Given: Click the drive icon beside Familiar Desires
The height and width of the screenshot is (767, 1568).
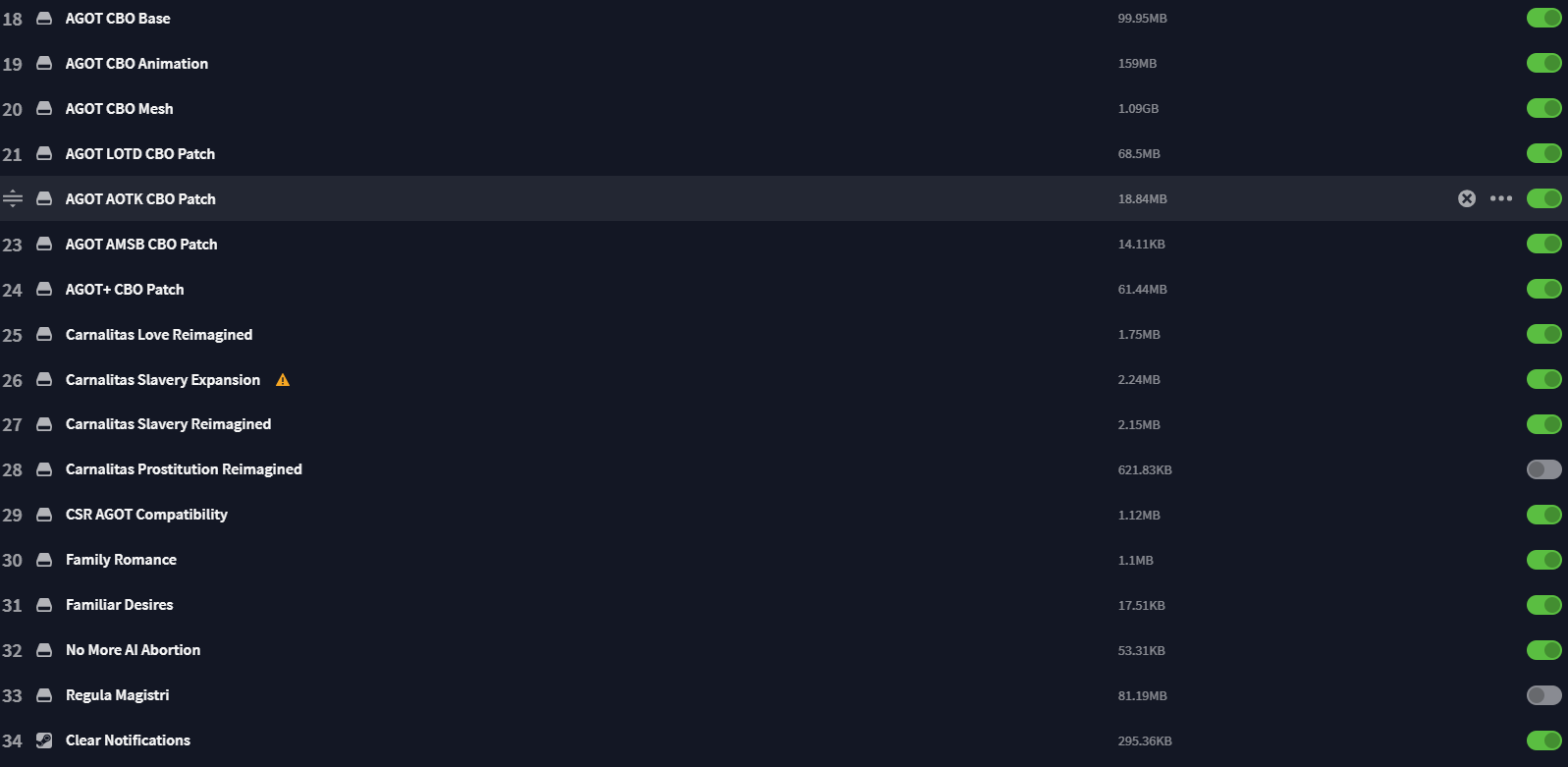Looking at the screenshot, I should point(44,605).
